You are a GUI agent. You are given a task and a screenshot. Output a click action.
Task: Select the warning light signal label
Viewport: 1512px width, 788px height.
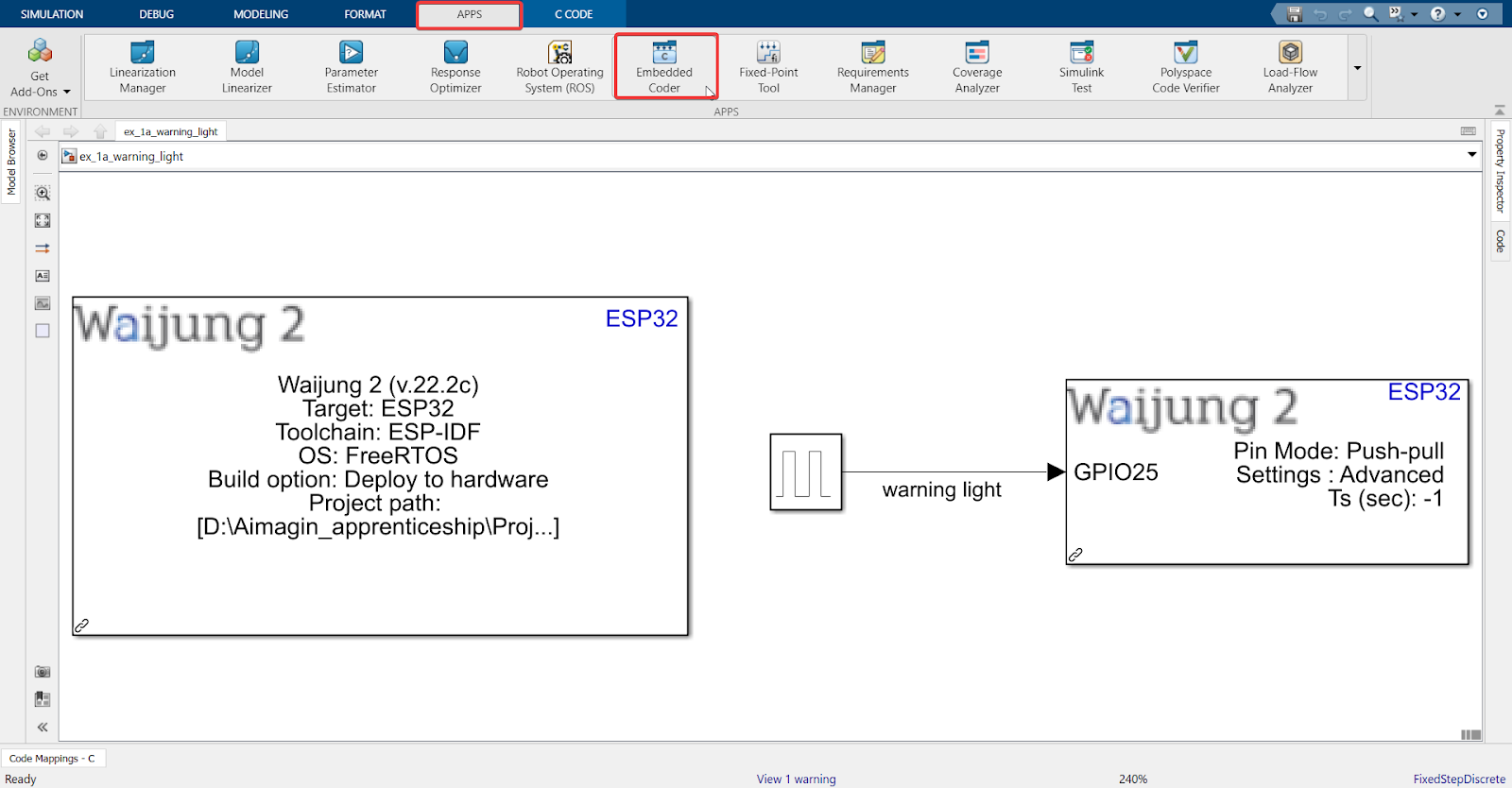click(941, 489)
